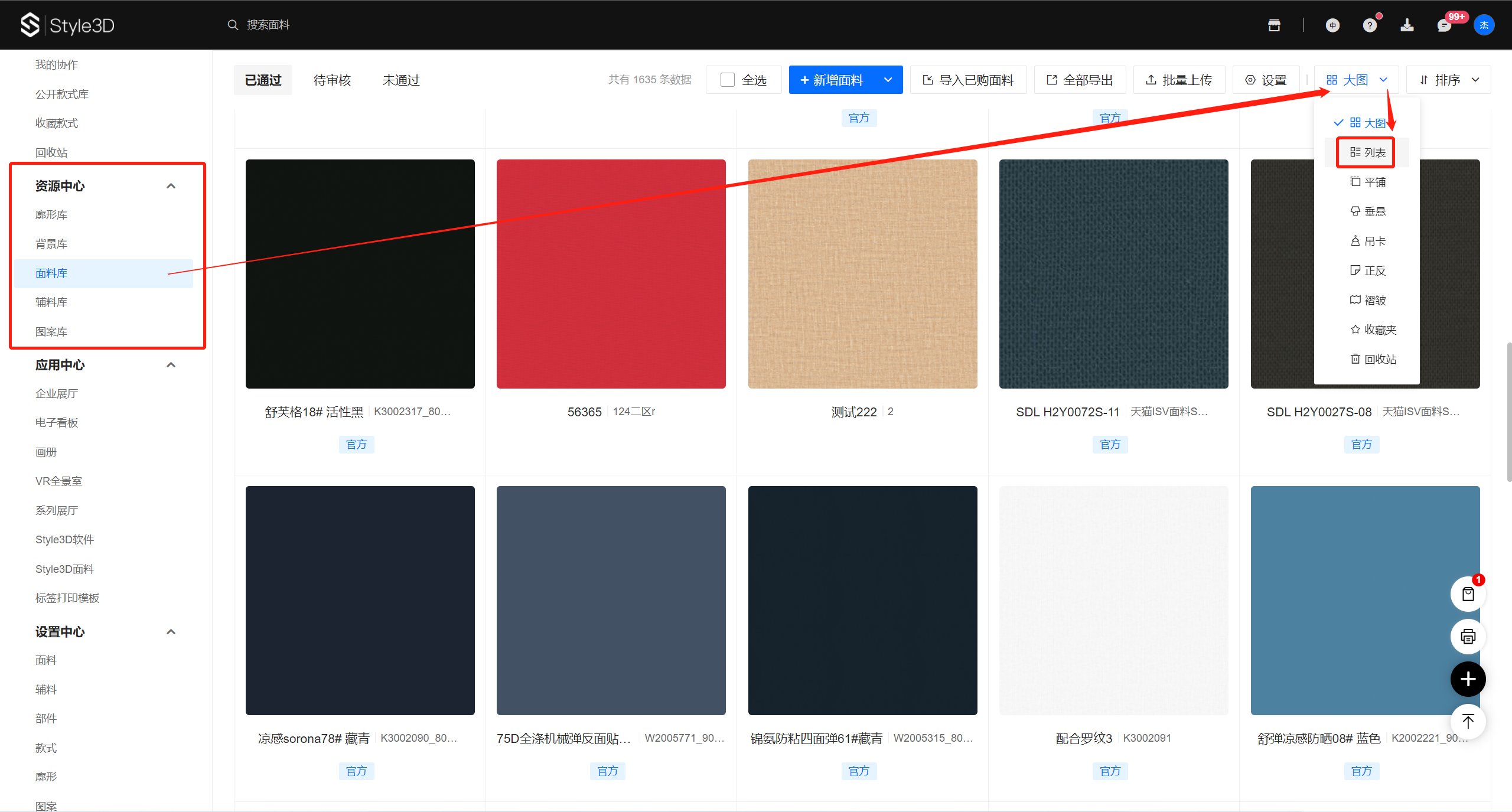Open the 排序 sort dropdown
Viewport: 1512px width, 812px height.
click(1448, 80)
